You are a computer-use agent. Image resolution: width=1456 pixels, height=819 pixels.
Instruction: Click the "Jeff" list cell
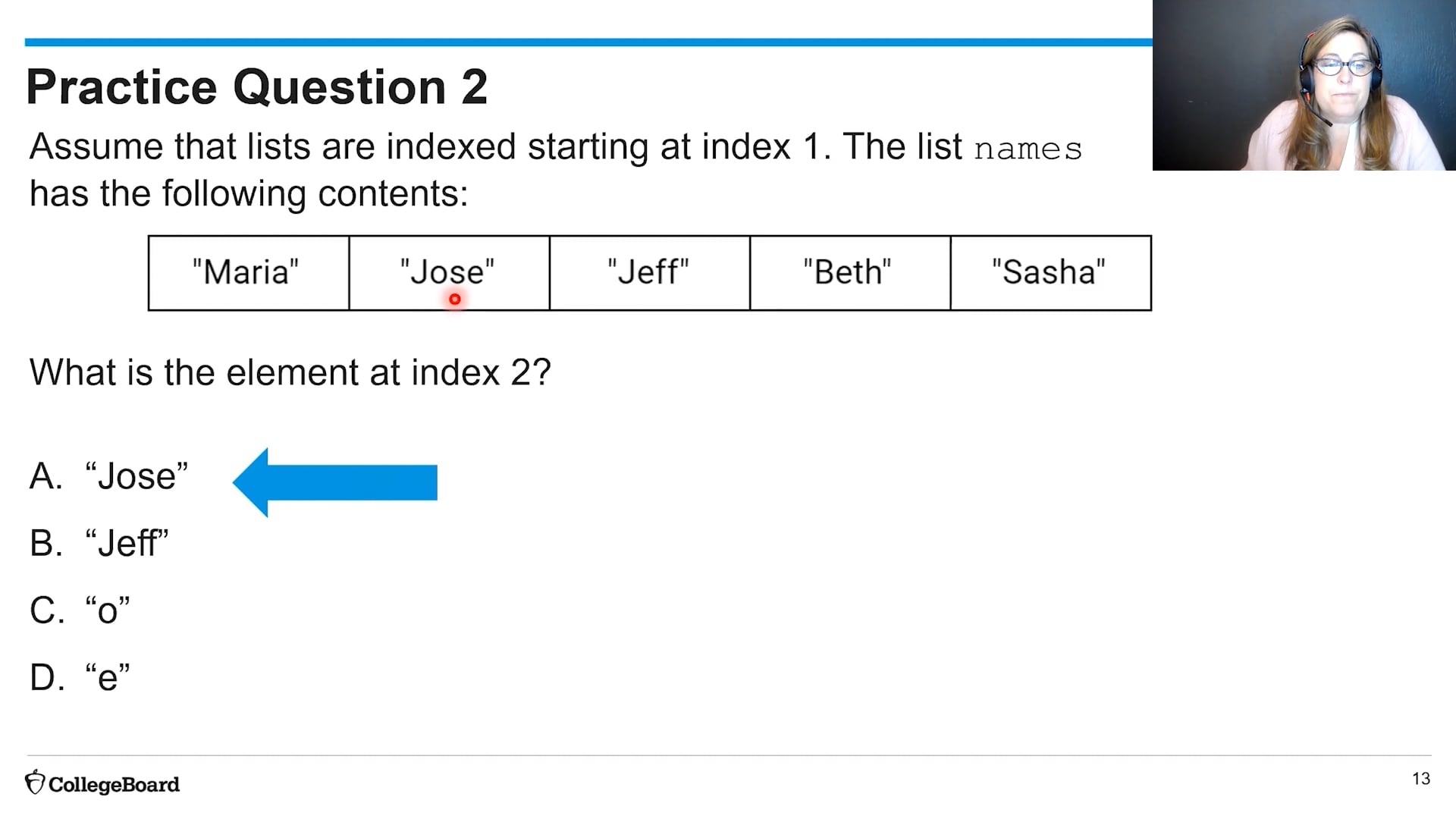650,273
